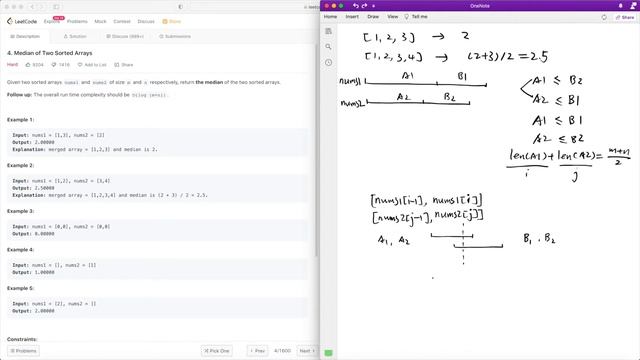Click the Pick One random problem button

pos(216,351)
